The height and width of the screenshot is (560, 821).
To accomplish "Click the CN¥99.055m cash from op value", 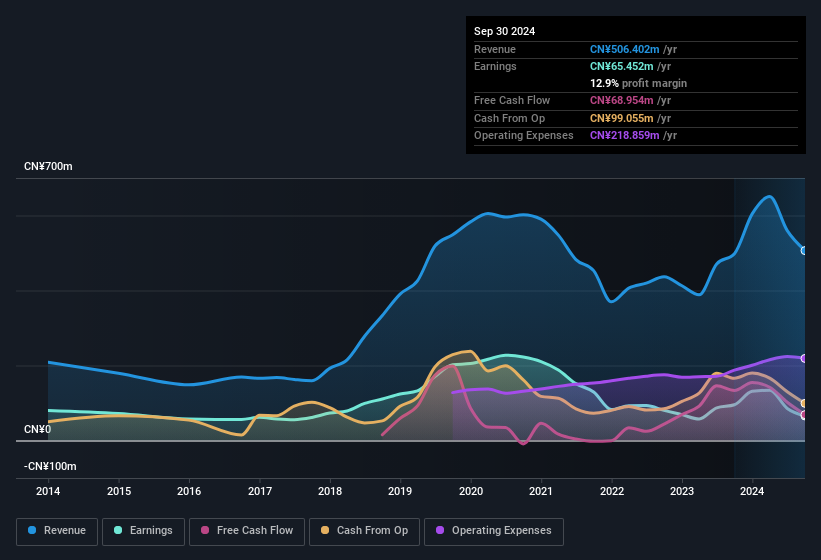I will 622,118.
